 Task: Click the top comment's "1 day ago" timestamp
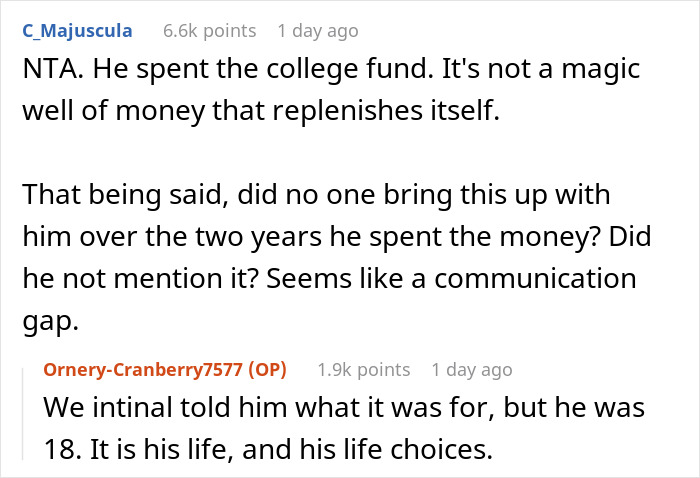pyautogui.click(x=317, y=31)
